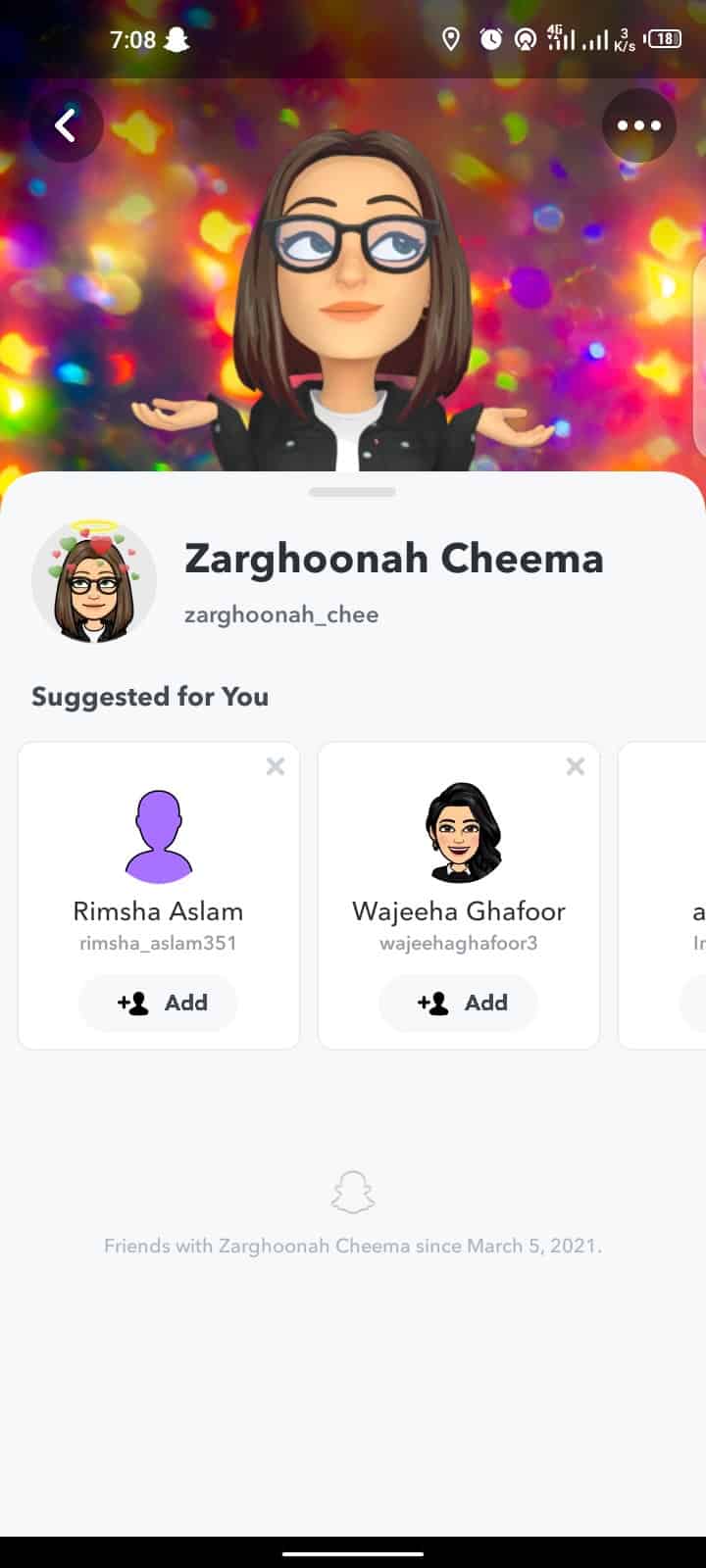Tap Wajeeha Ghafoor's Bitmoji avatar
This screenshot has width=706, height=1568.
458,833
